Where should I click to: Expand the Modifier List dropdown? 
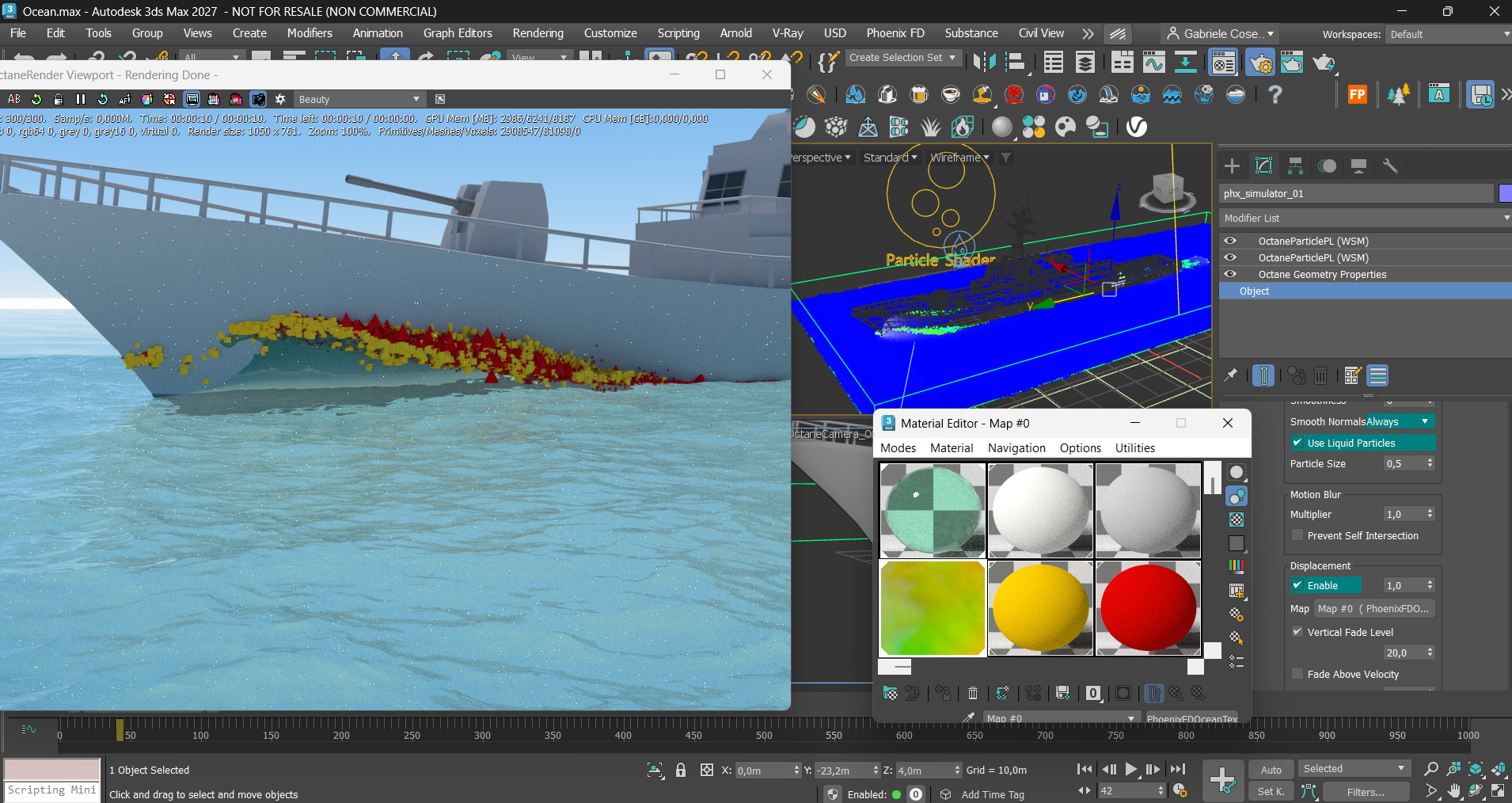pos(1365,218)
